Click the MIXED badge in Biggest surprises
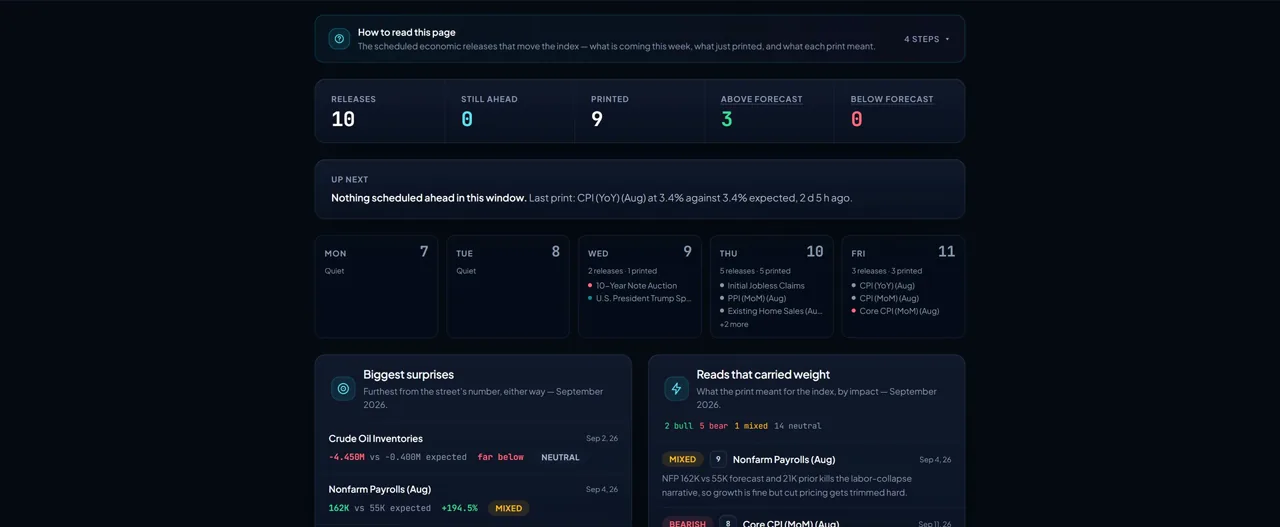 (509, 508)
